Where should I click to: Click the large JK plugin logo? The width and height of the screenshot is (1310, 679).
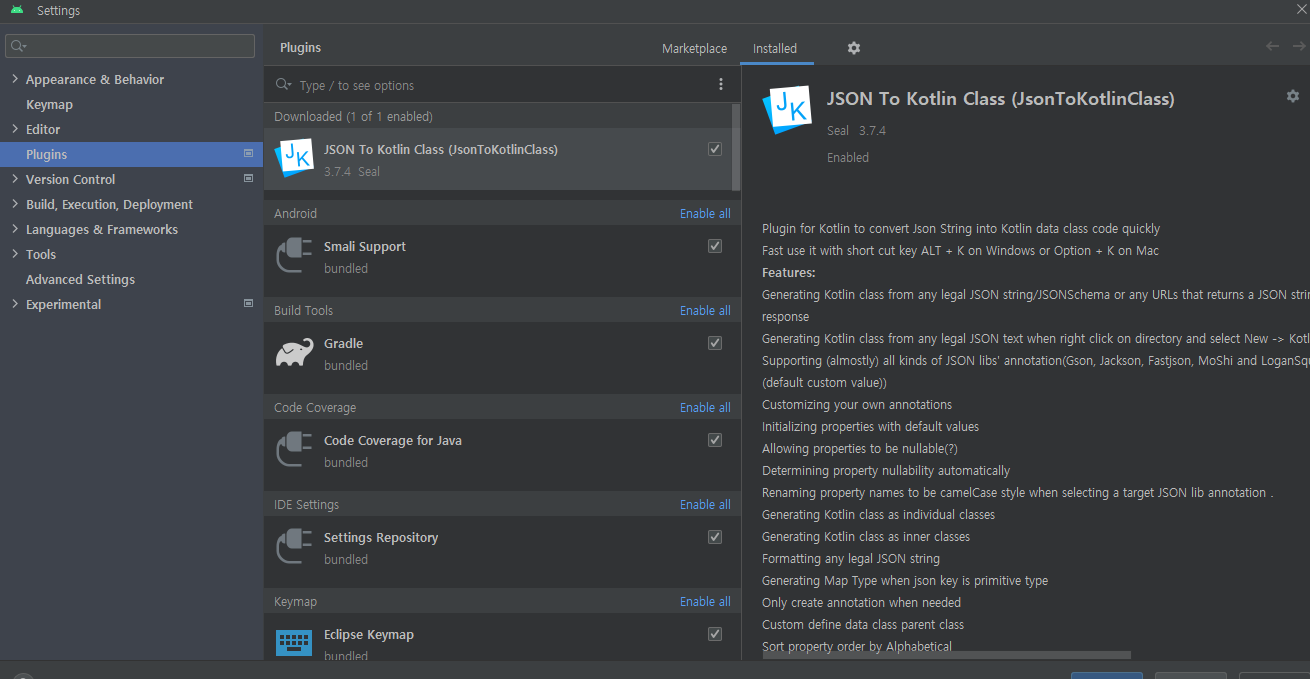pos(787,110)
